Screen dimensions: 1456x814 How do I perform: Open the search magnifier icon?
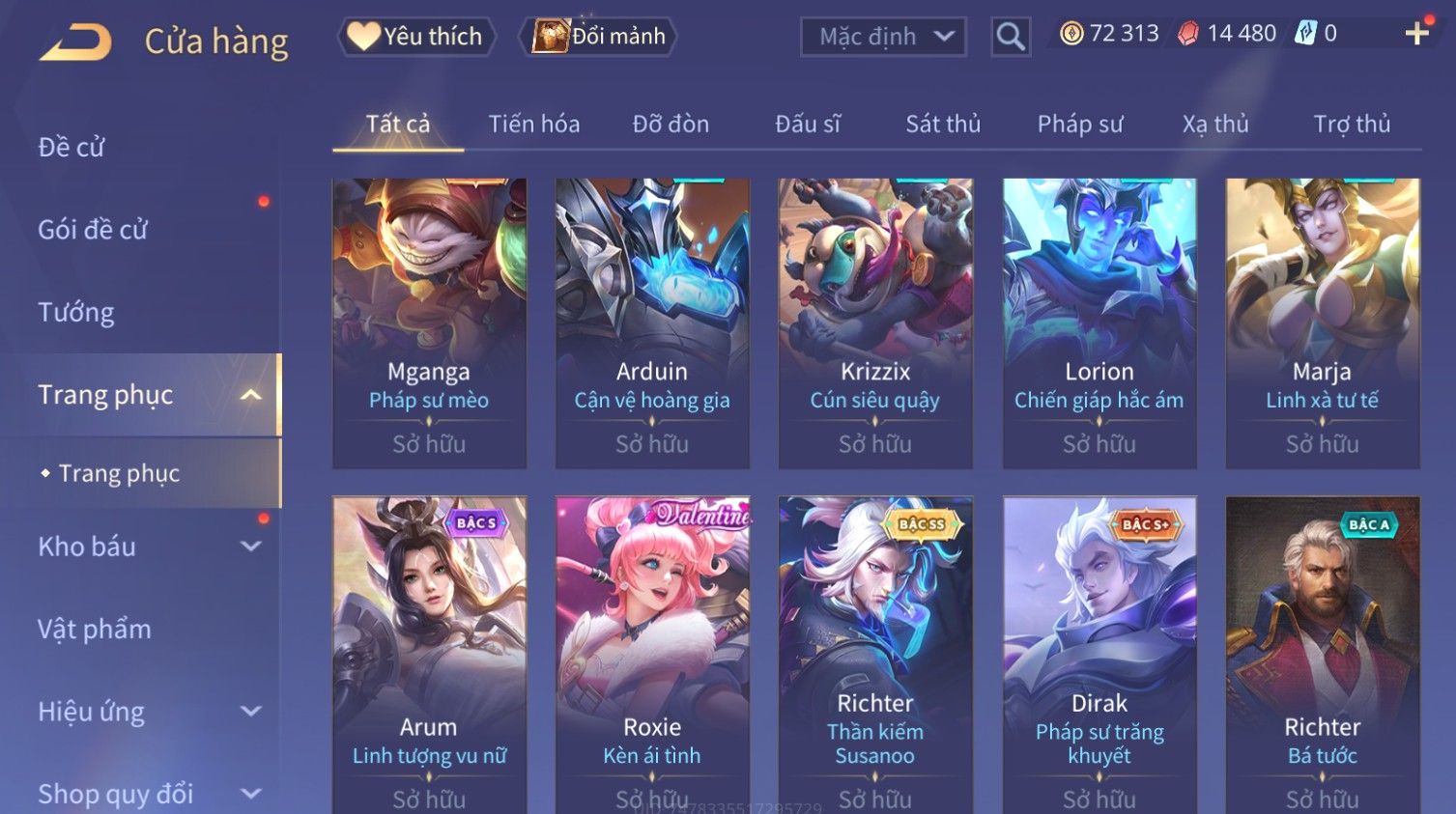[x=1011, y=37]
